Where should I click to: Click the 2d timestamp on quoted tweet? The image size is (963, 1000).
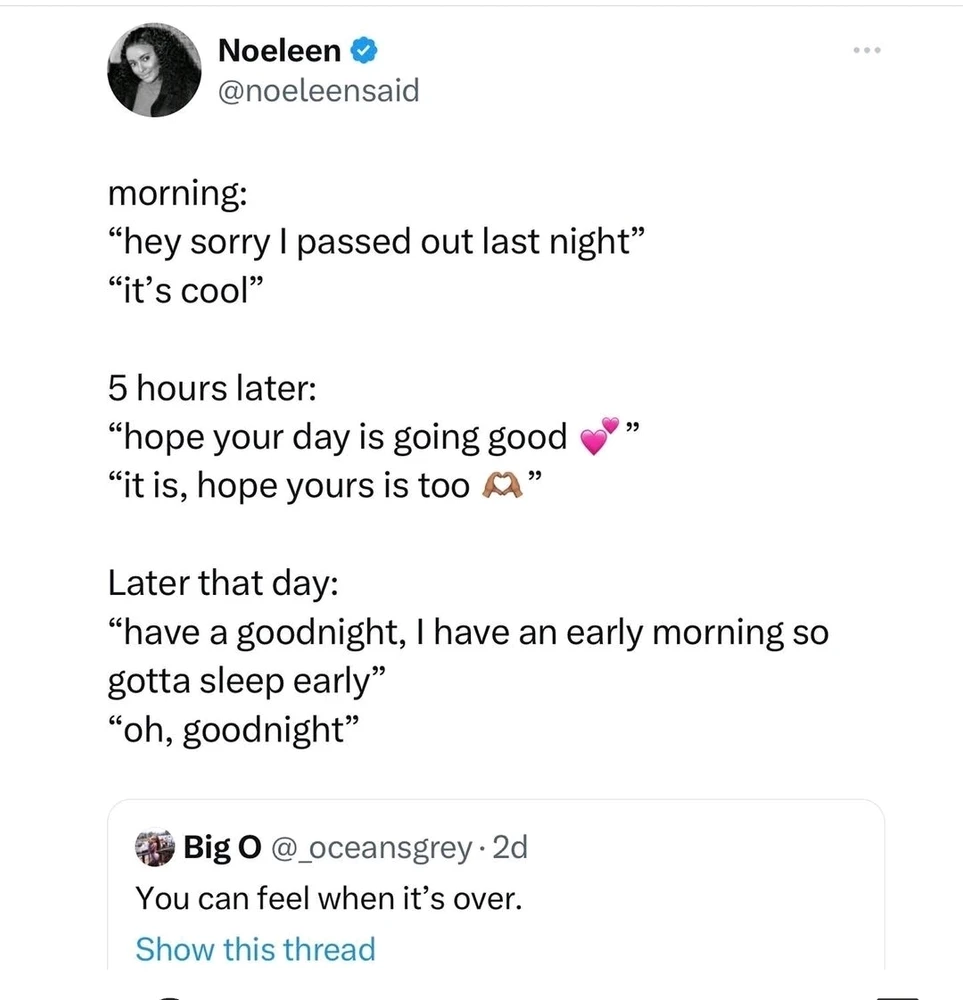point(510,848)
